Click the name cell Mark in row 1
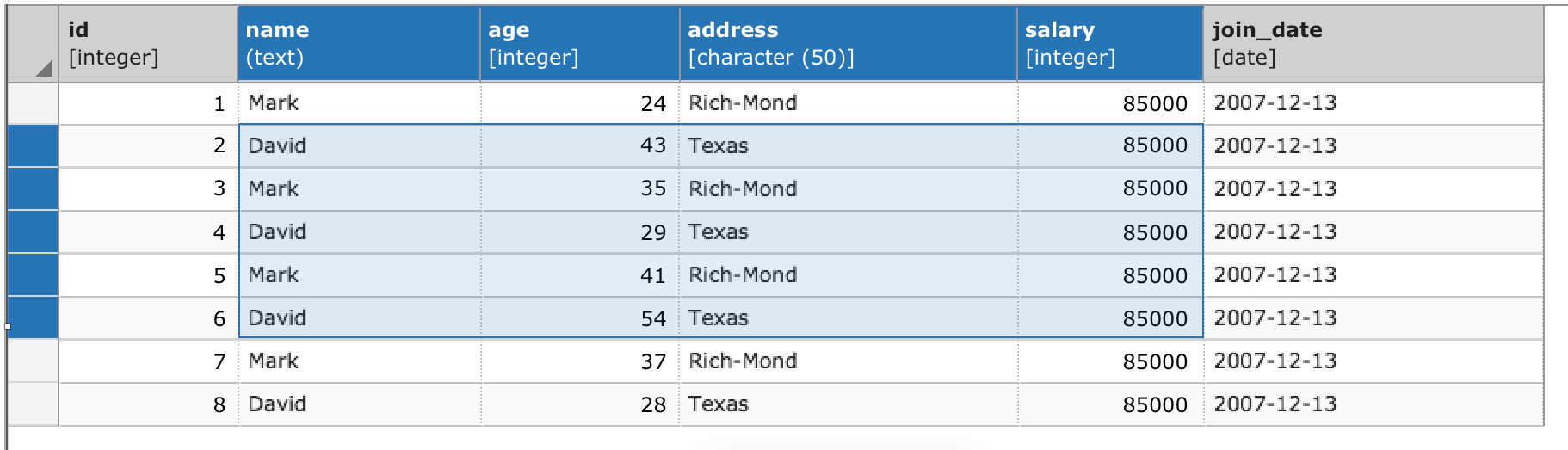 click(274, 103)
